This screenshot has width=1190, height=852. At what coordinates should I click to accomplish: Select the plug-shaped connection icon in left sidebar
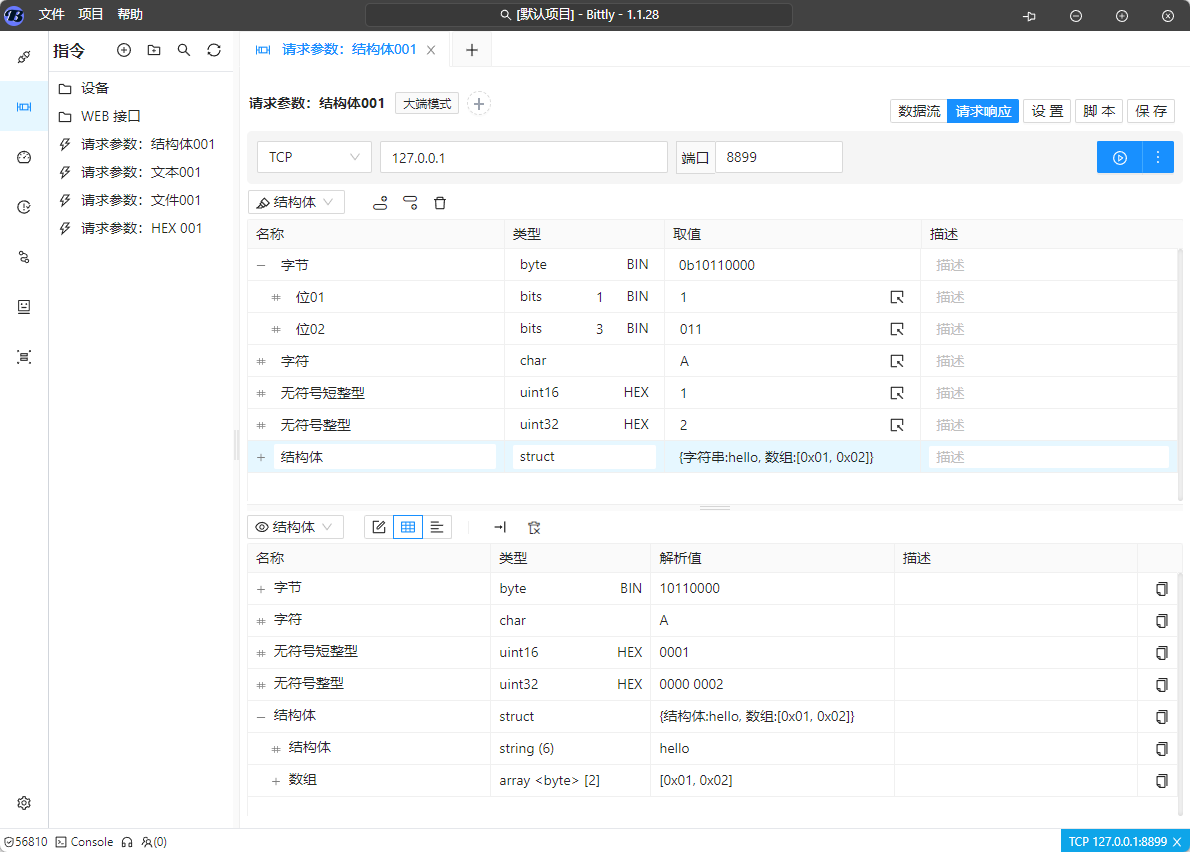pos(23,57)
